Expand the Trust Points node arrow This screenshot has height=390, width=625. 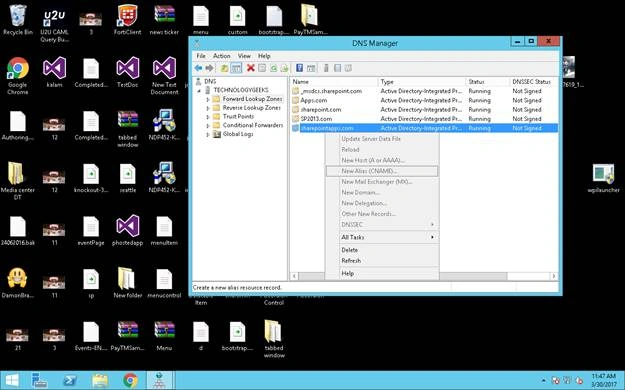208,117
